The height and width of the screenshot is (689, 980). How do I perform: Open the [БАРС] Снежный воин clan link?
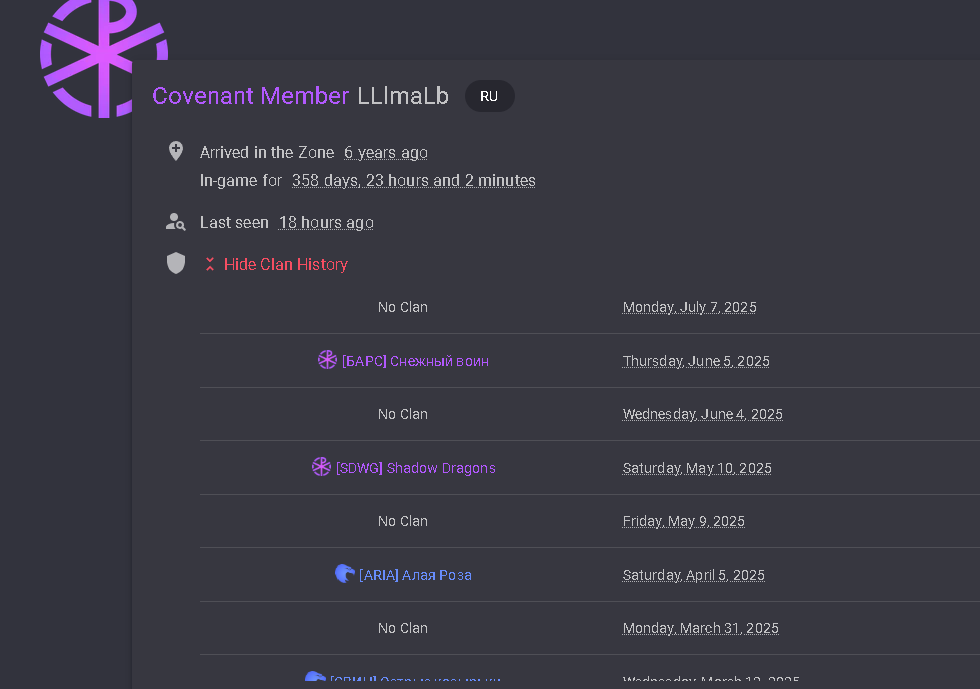point(415,361)
